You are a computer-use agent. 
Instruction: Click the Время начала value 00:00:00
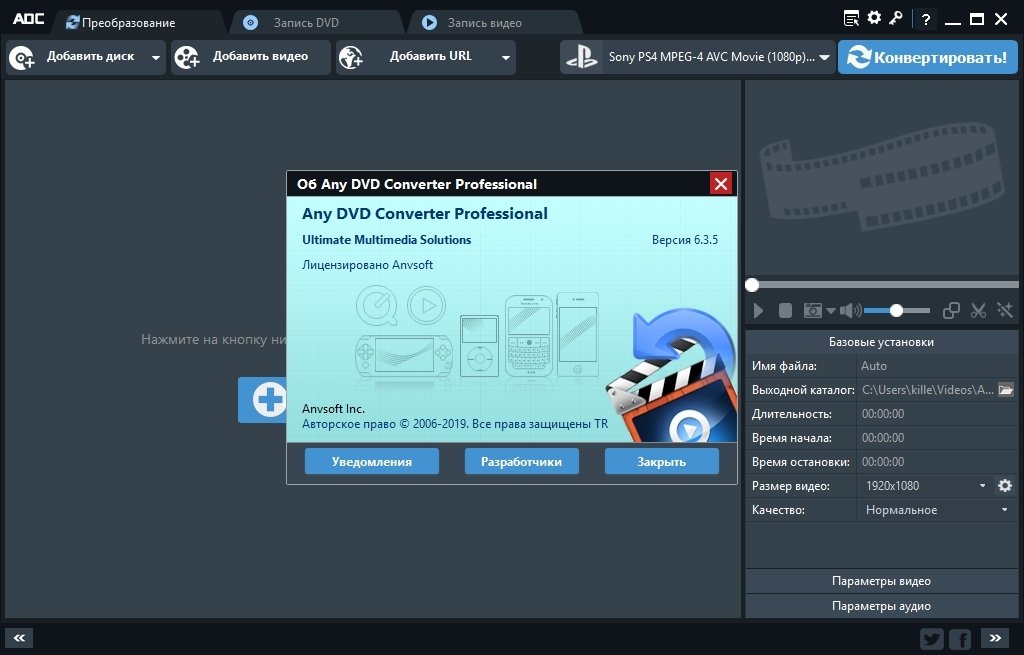coord(883,438)
